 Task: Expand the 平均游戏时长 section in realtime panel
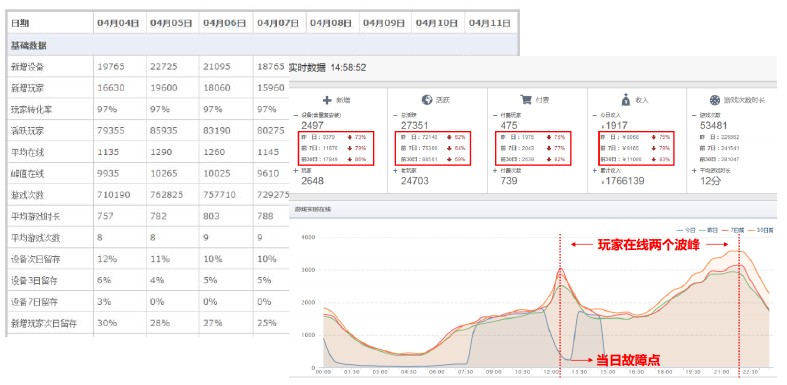pos(695,171)
